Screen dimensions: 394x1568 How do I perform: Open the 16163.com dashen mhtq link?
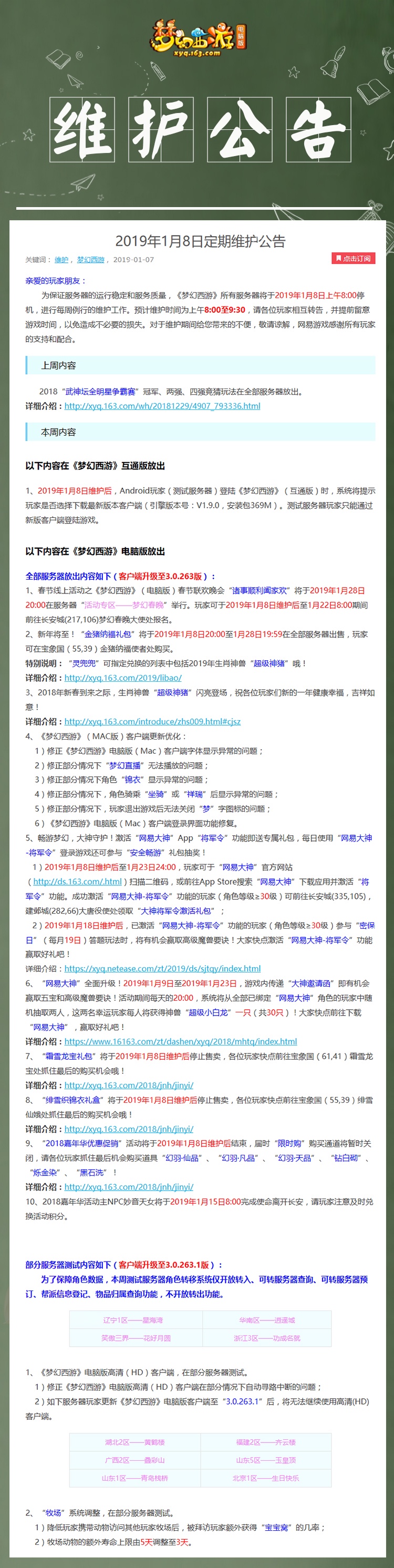pyautogui.click(x=181, y=1041)
